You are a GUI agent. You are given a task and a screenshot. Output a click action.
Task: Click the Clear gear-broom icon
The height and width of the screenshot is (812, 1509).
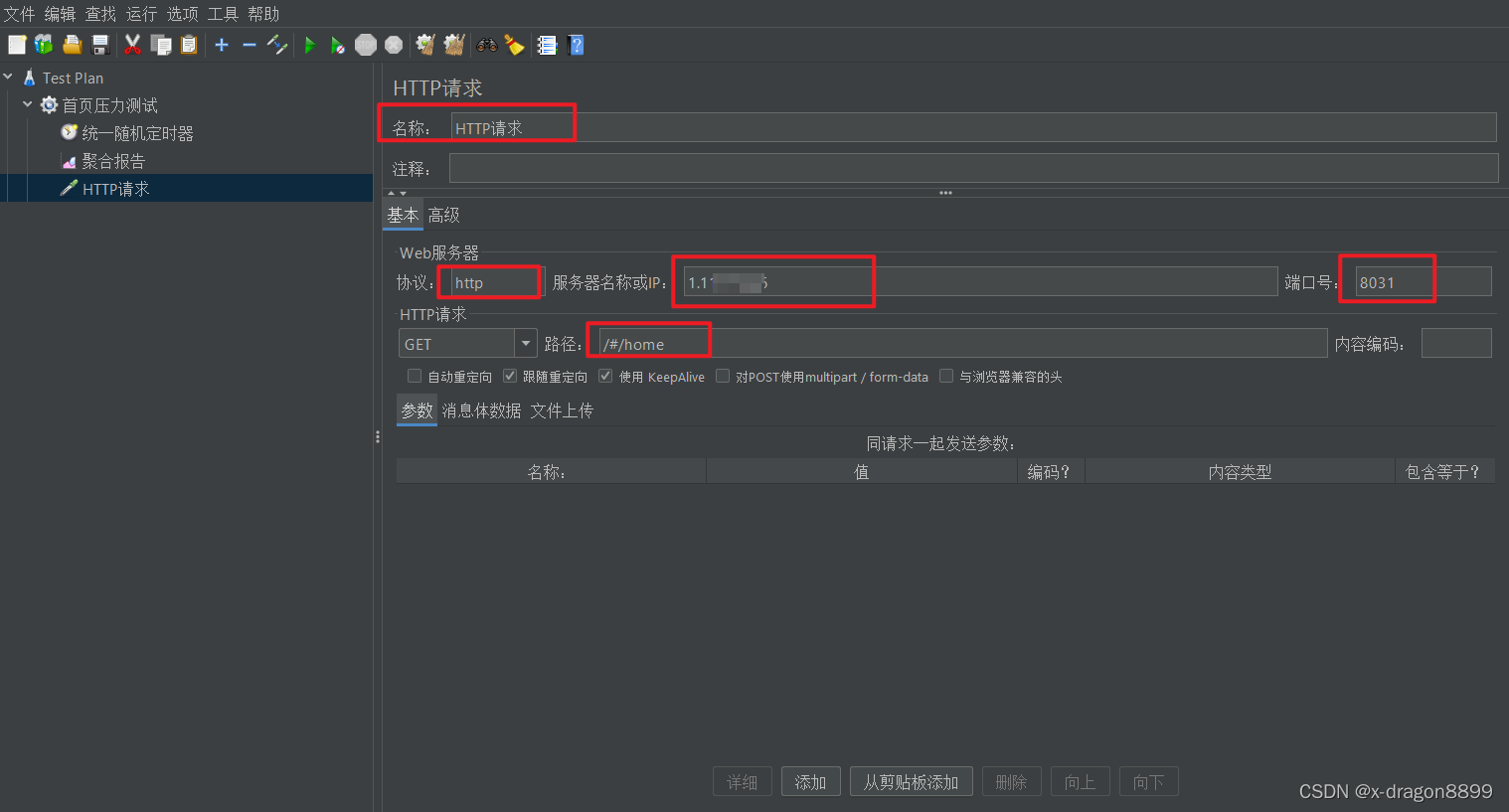click(x=425, y=45)
